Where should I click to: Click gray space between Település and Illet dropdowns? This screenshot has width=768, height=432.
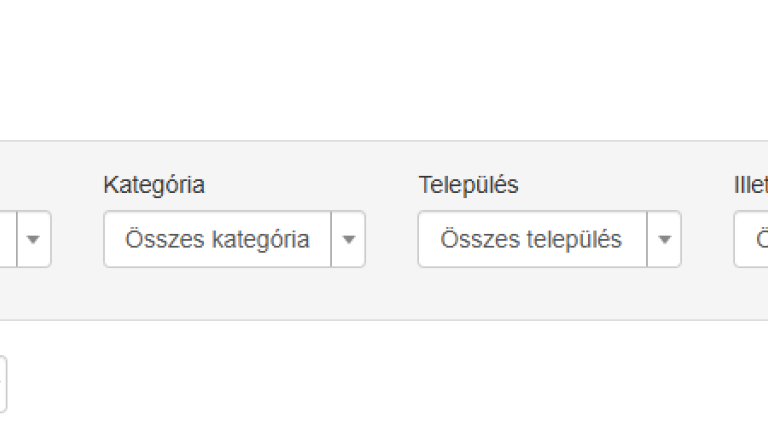tap(707, 239)
